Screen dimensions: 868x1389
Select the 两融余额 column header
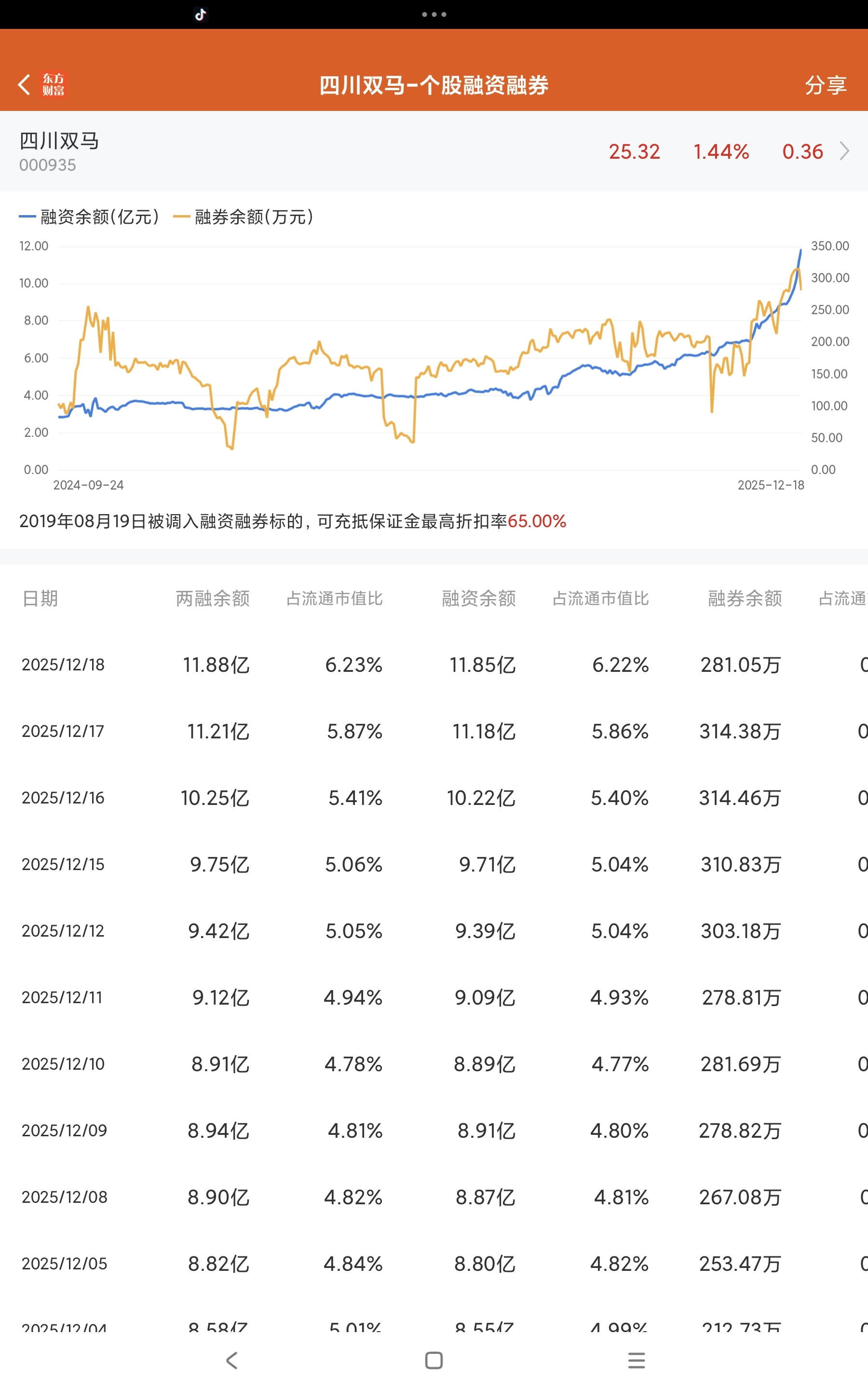(212, 598)
